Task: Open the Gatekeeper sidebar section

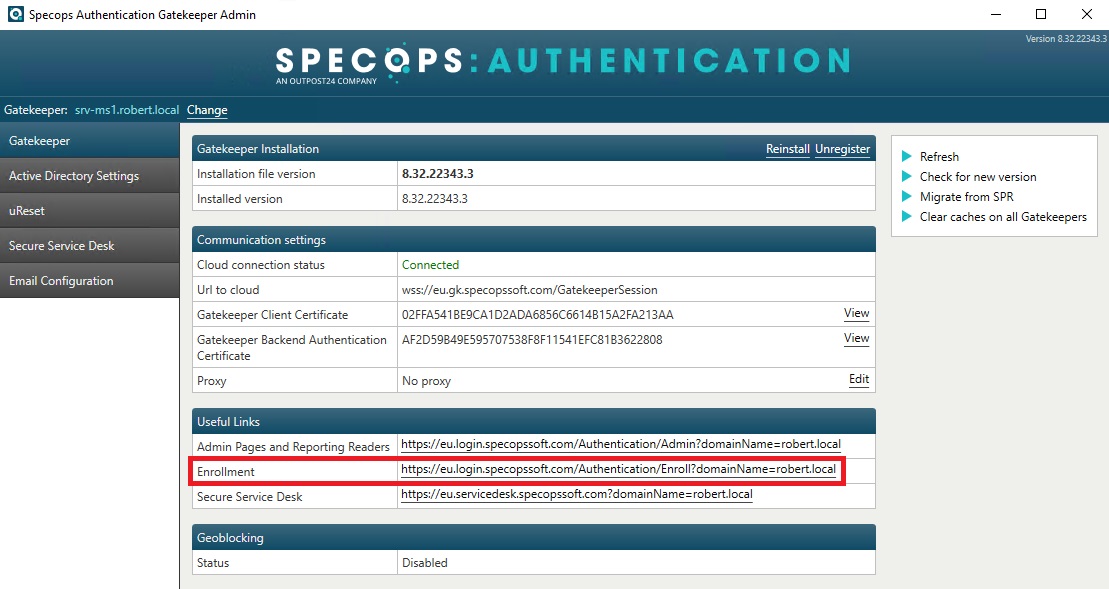Action: (90, 141)
